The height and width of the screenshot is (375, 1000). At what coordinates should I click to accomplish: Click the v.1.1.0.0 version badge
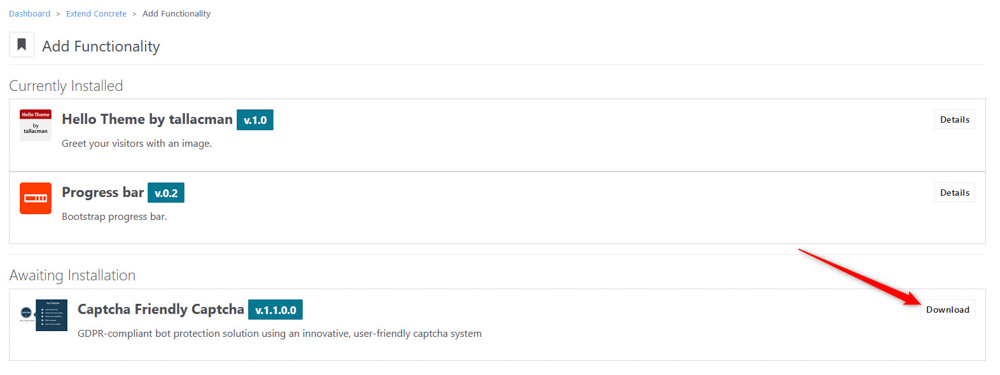click(276, 310)
